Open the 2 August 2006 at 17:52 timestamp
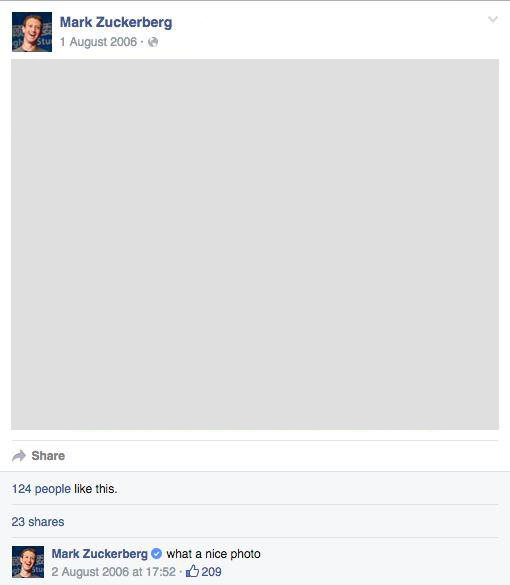This screenshot has height=585, width=510. click(113, 572)
